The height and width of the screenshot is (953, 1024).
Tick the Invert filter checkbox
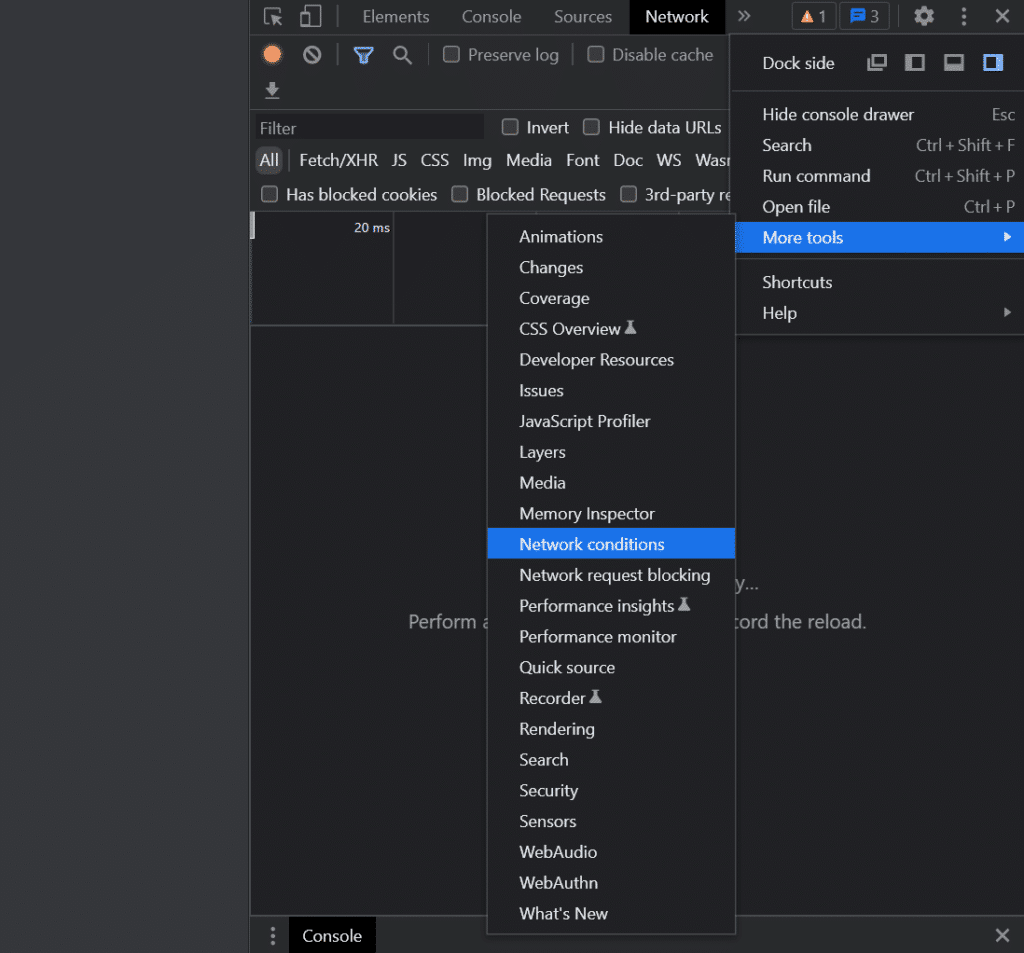click(x=510, y=127)
